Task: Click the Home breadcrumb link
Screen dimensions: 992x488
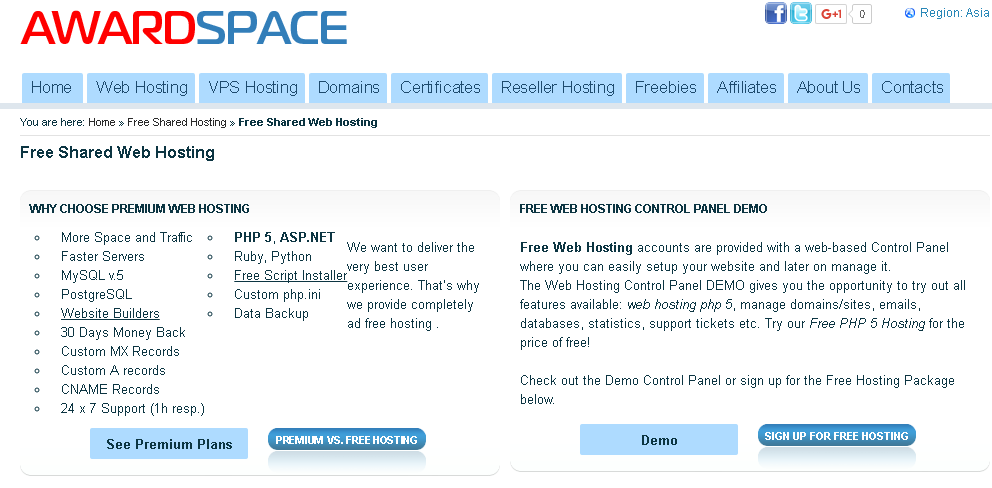Action: (x=101, y=122)
